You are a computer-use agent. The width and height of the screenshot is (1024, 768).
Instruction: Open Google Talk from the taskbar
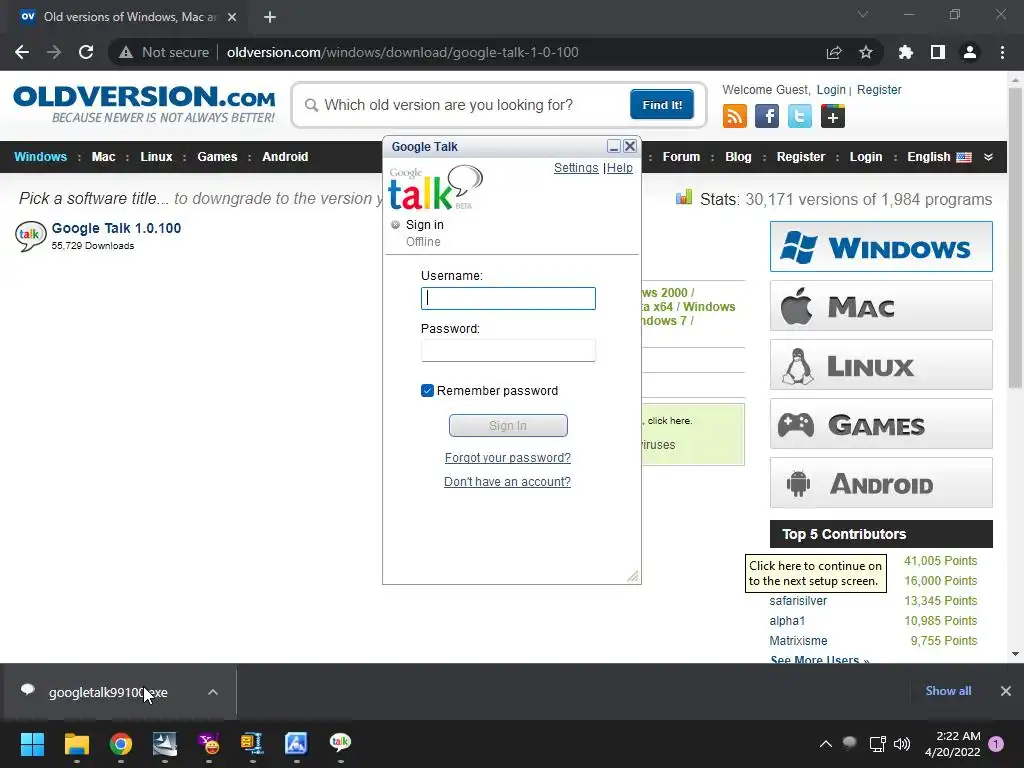[340, 742]
